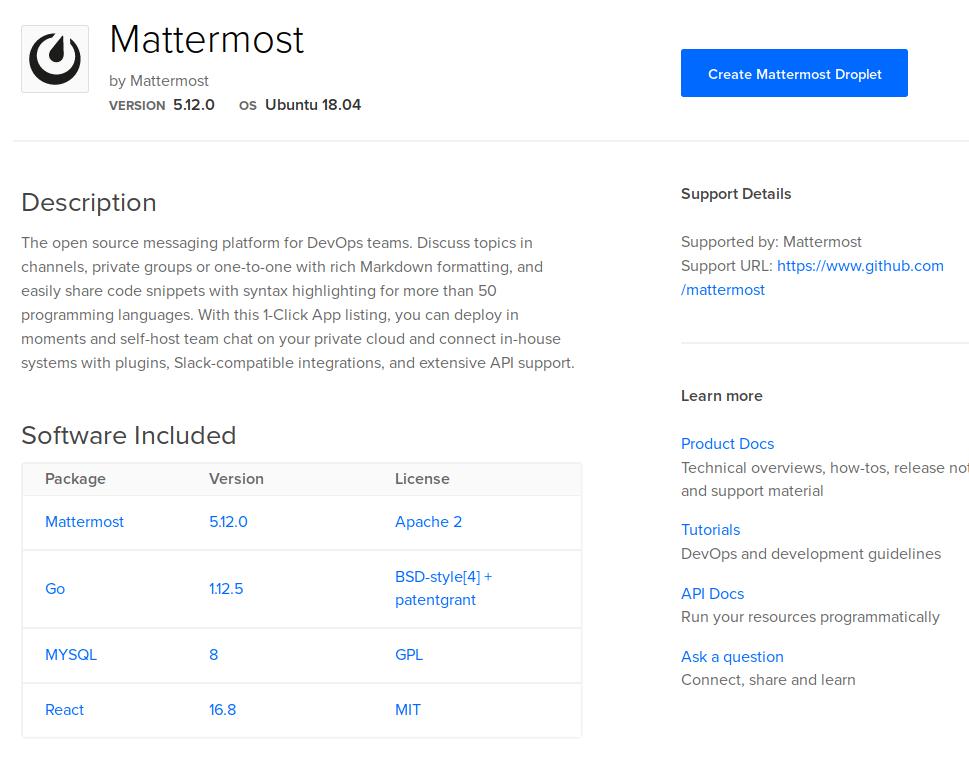The image size is (969, 767).
Task: Follow the Ask a question link
Action: click(732, 656)
